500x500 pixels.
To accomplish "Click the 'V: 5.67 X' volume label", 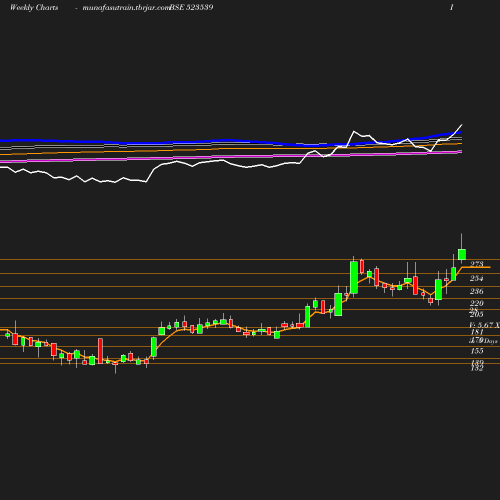I will [484, 325].
